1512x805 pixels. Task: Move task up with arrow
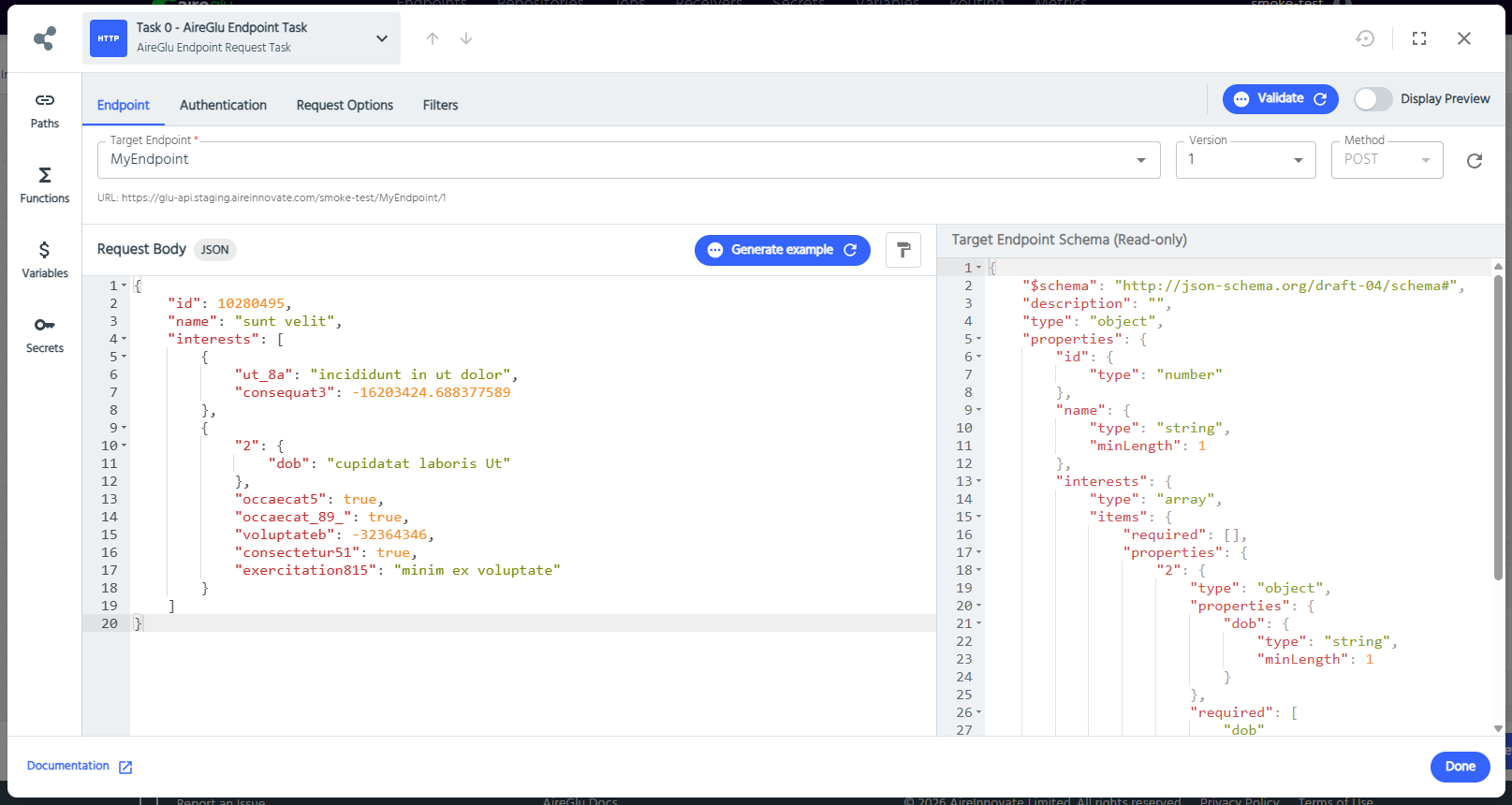tap(433, 38)
